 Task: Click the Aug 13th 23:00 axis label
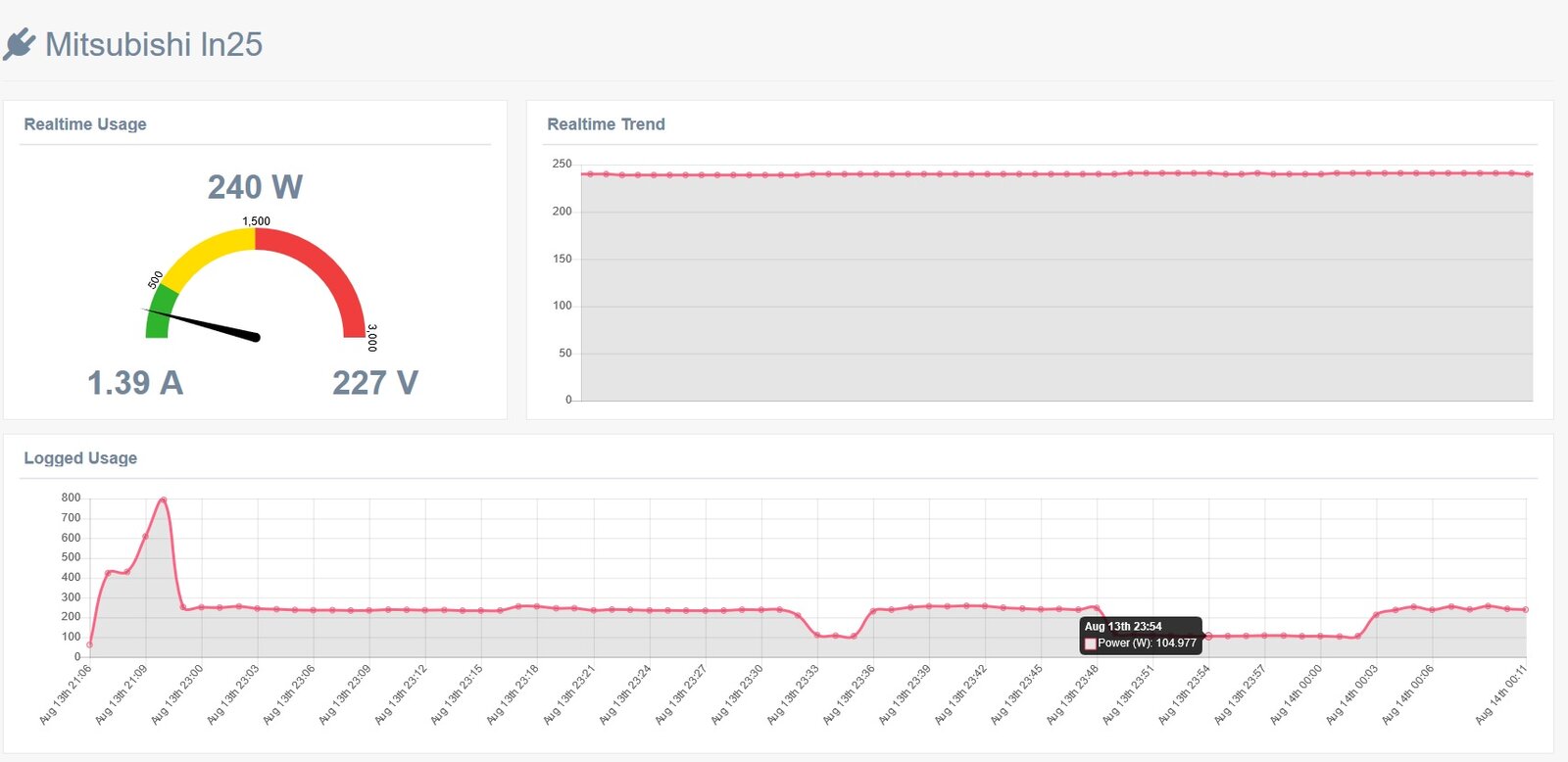coord(177,694)
